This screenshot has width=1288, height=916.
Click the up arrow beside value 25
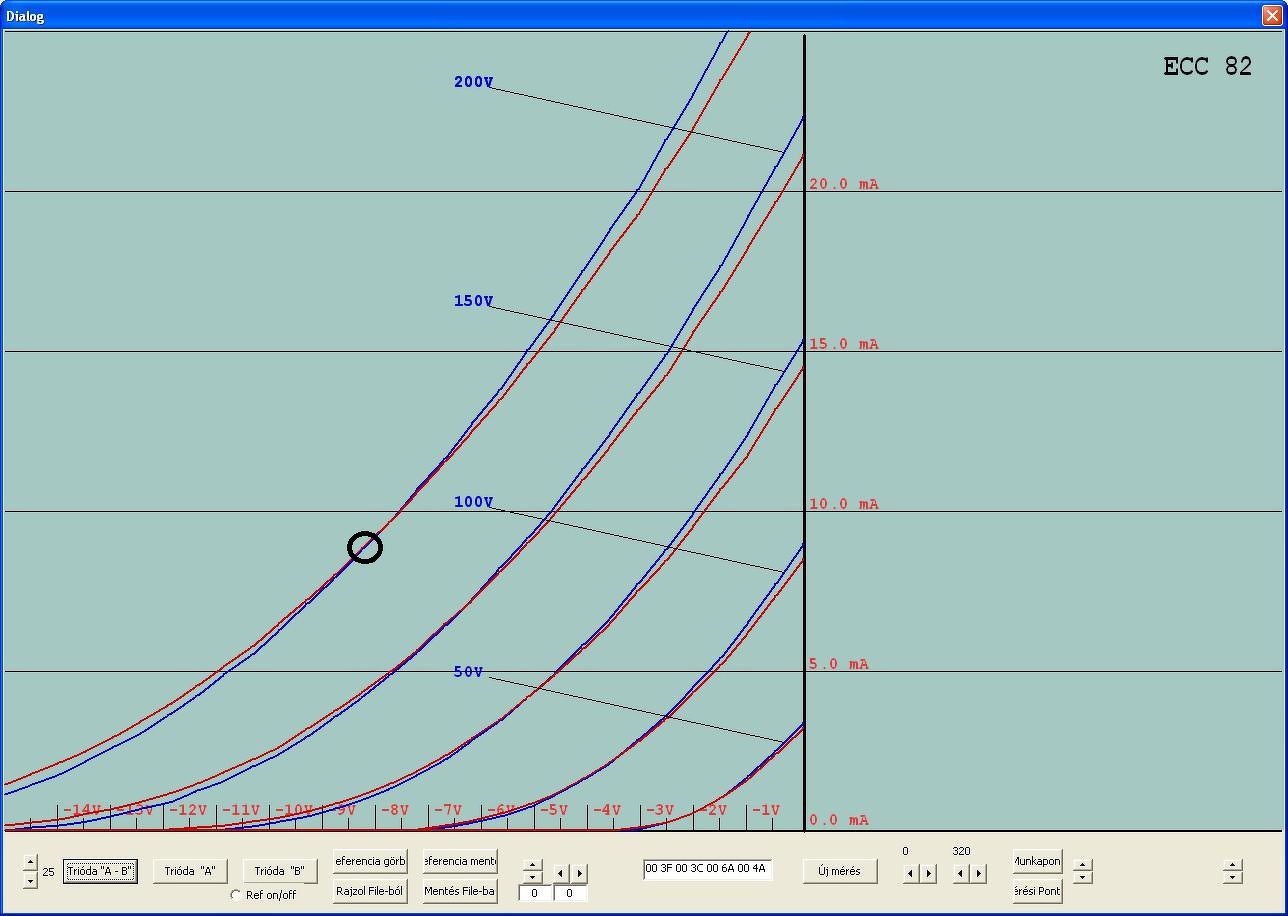click(30, 862)
